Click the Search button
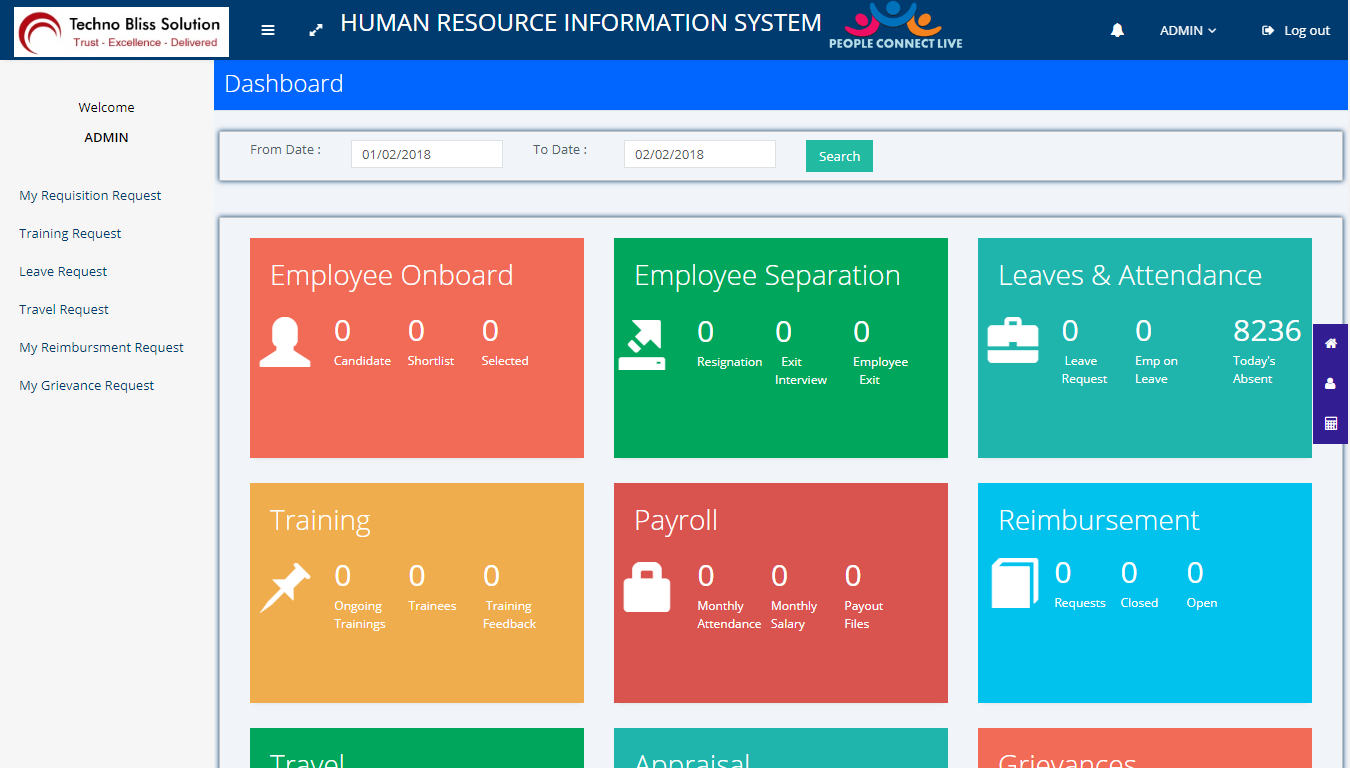Screen dimensions: 1350x768 [839, 156]
